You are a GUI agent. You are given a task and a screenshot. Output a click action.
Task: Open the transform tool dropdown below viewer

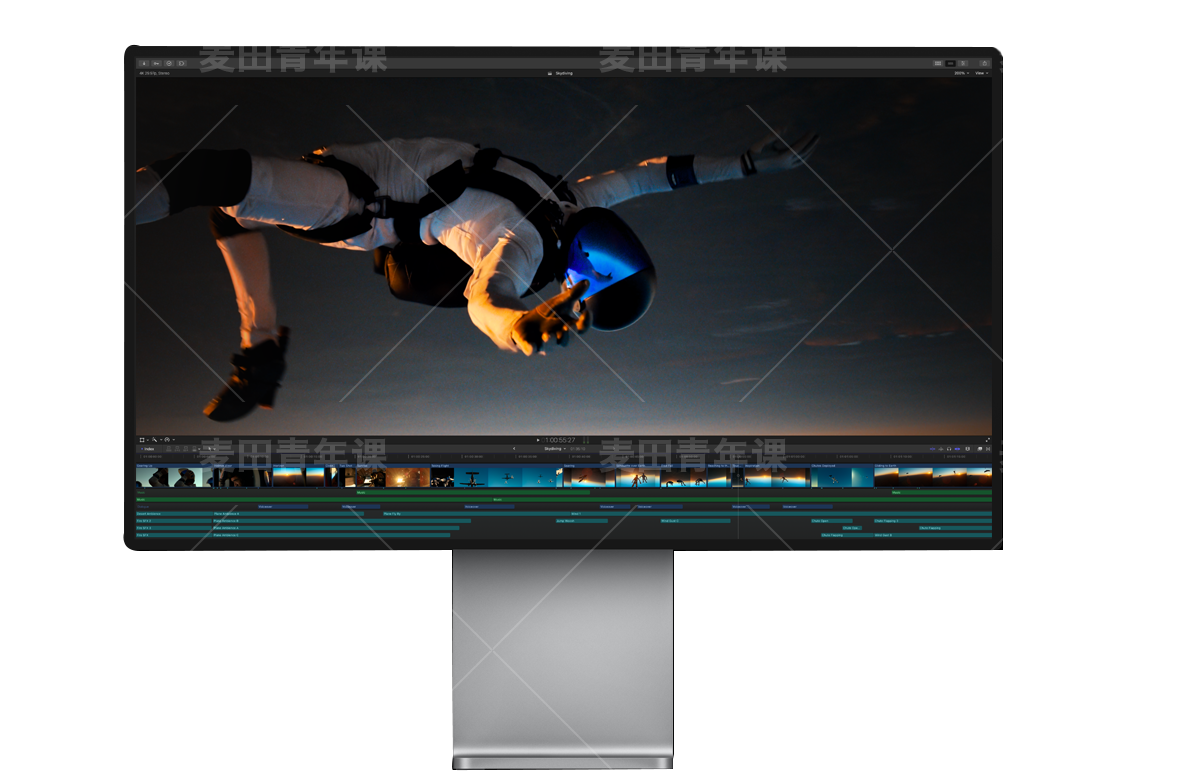click(x=142, y=440)
